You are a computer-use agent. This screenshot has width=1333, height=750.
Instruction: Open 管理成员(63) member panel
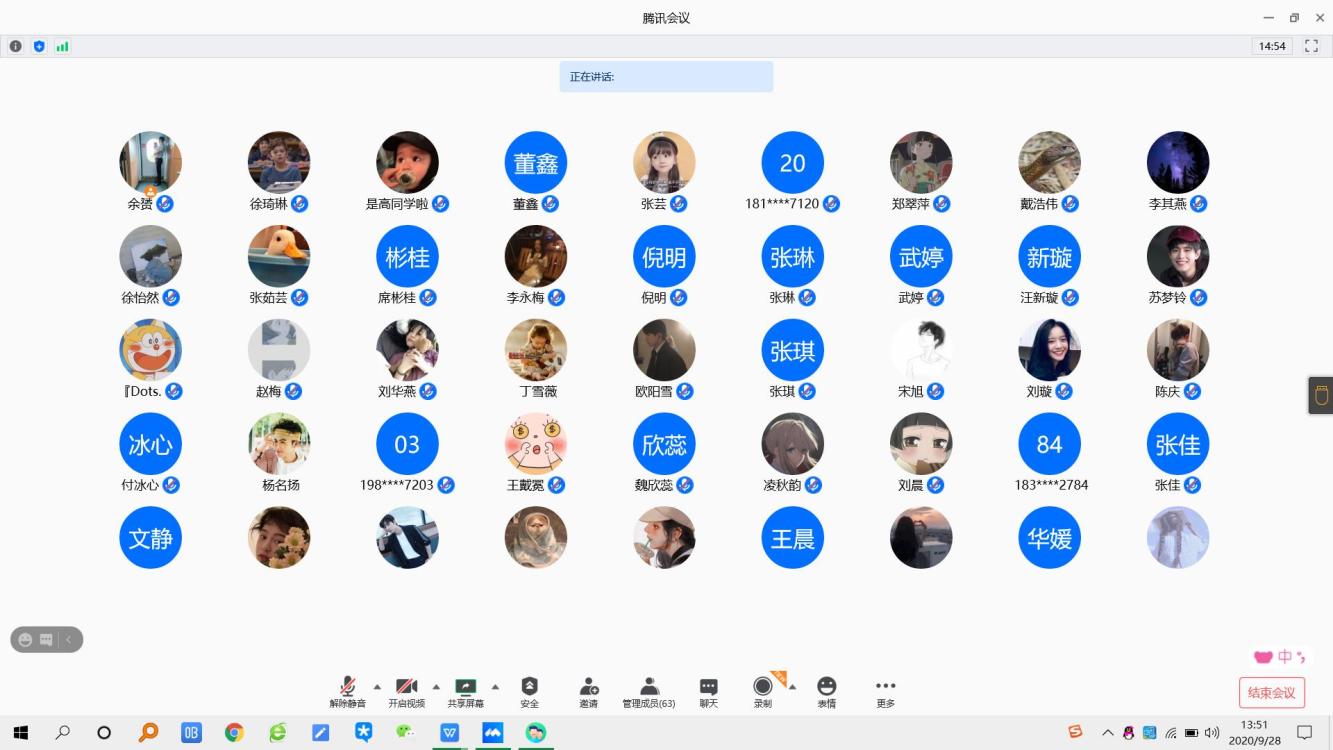tap(648, 691)
